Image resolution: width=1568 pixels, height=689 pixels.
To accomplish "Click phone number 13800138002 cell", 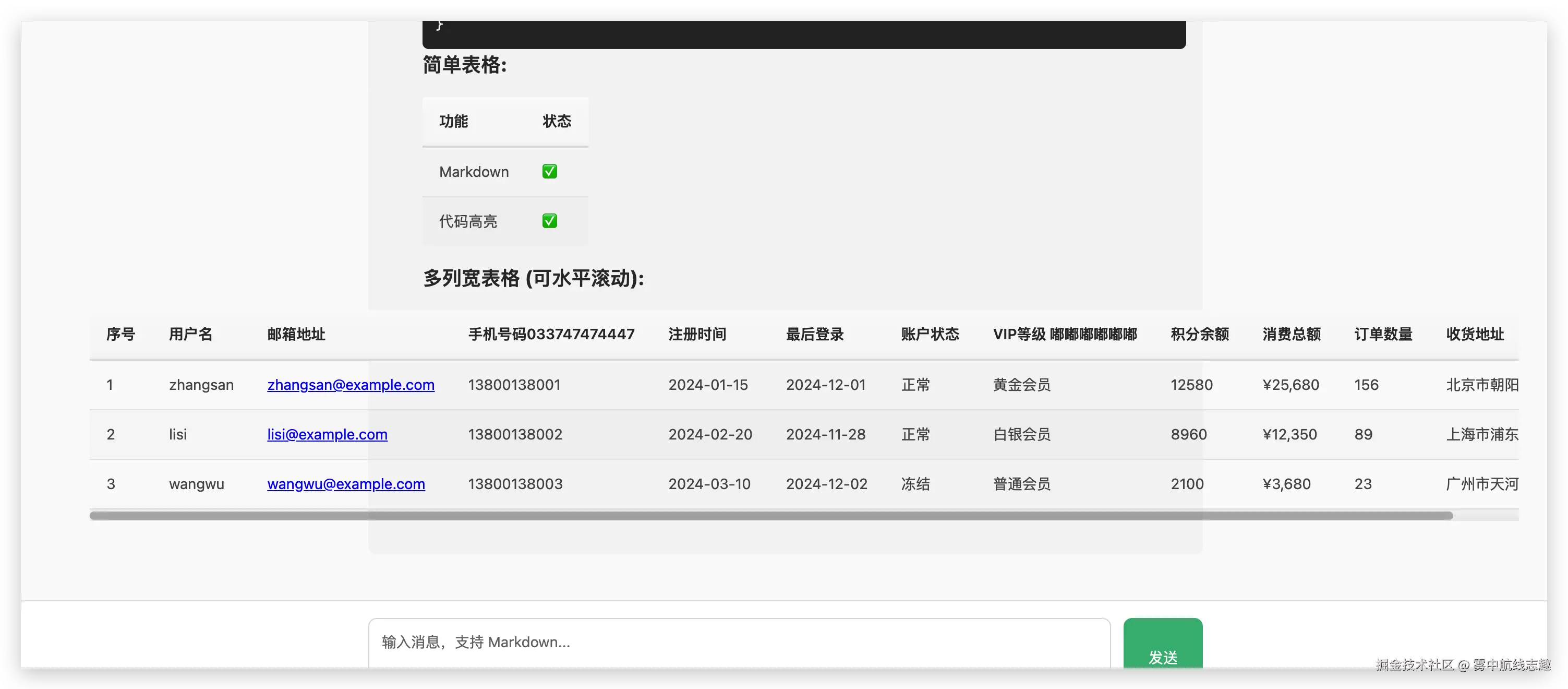I will tap(515, 434).
